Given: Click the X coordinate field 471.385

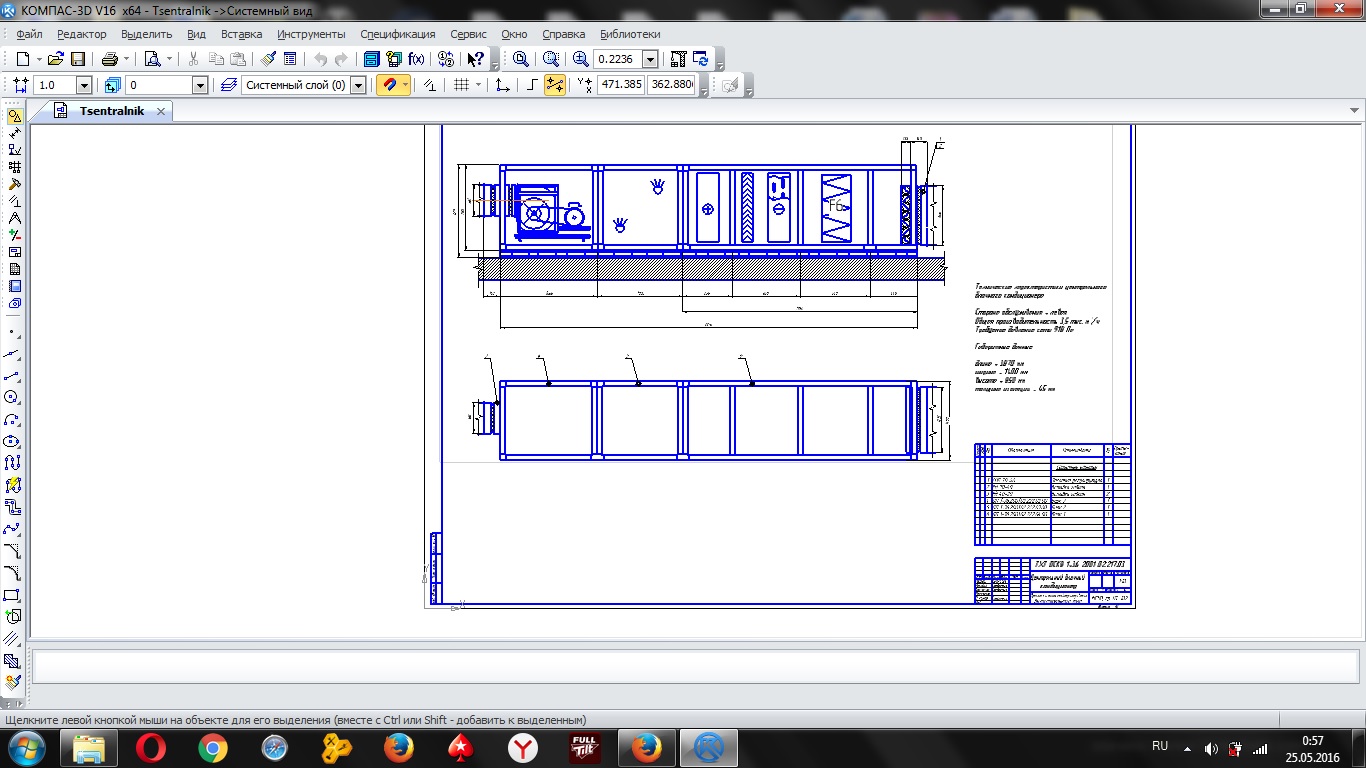Looking at the screenshot, I should (x=620, y=85).
